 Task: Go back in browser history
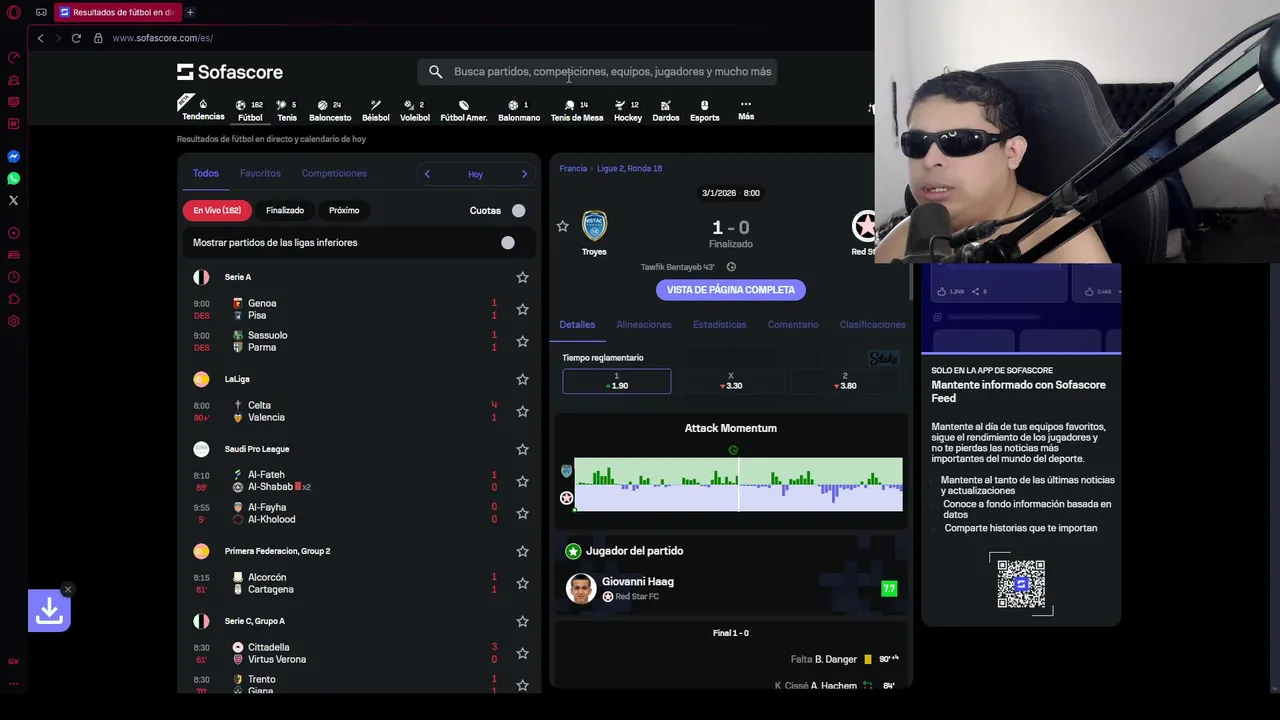40,38
